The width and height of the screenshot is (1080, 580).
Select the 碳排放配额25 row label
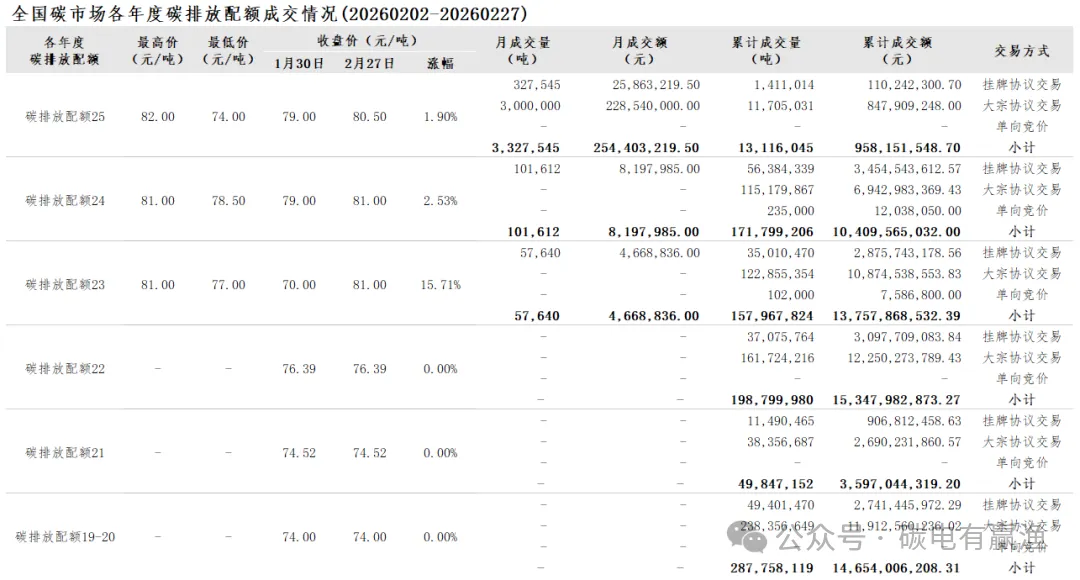point(65,117)
